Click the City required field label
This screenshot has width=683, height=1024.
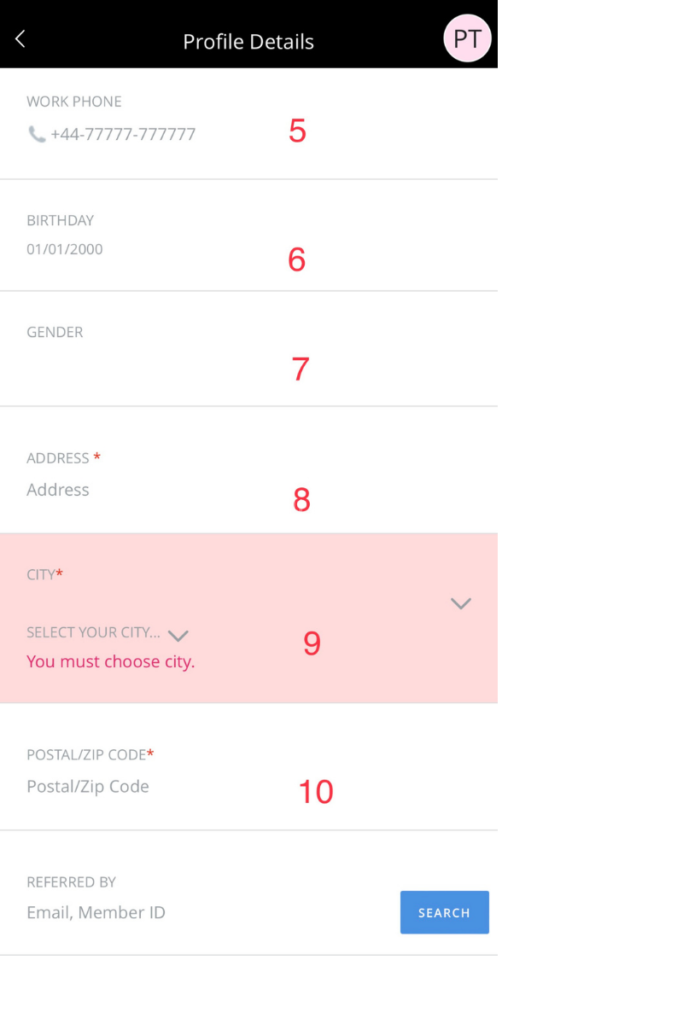[x=45, y=575]
